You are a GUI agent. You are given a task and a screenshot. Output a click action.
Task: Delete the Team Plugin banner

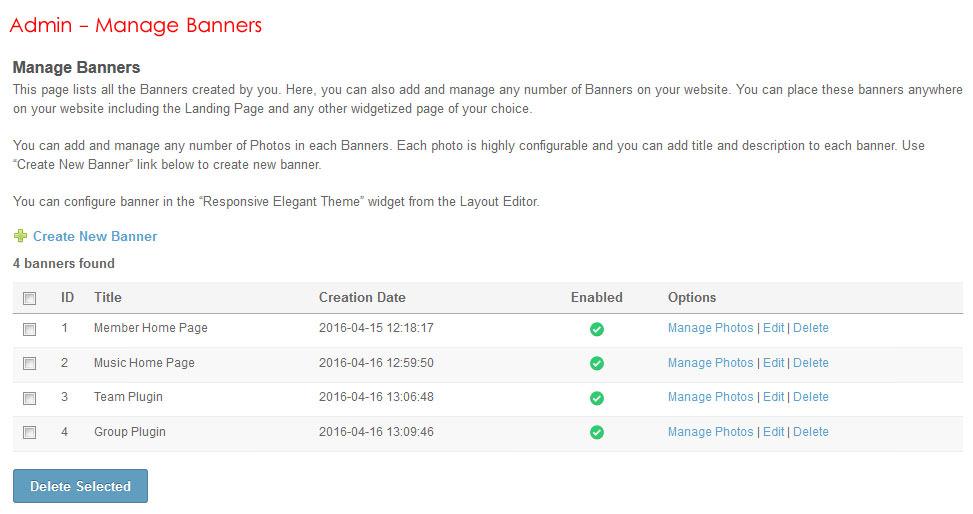coord(810,397)
